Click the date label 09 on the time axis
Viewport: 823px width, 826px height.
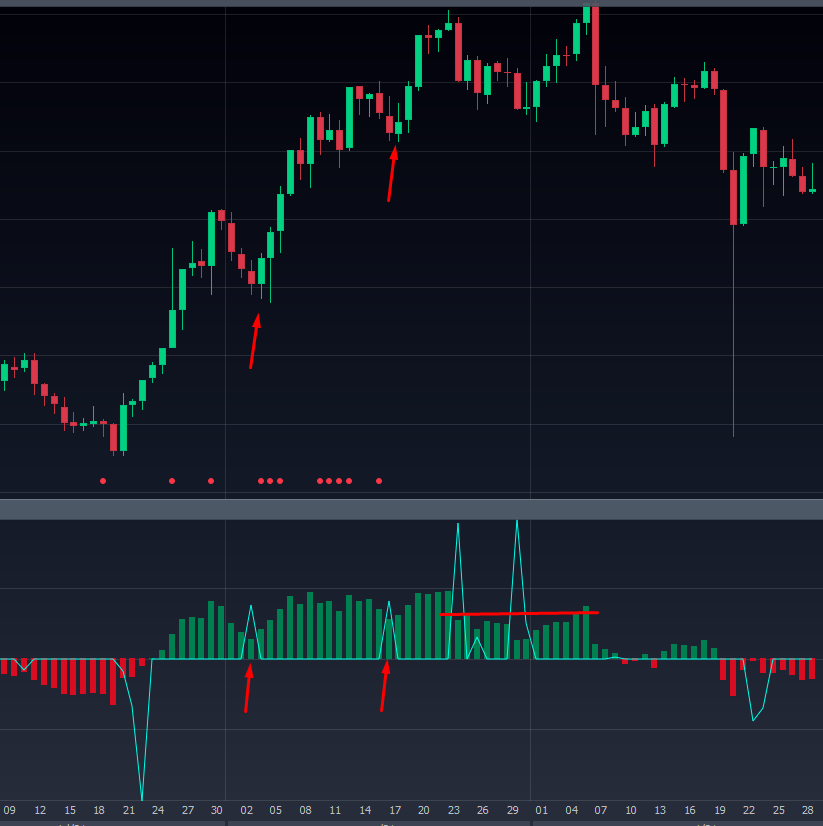pos(10,810)
